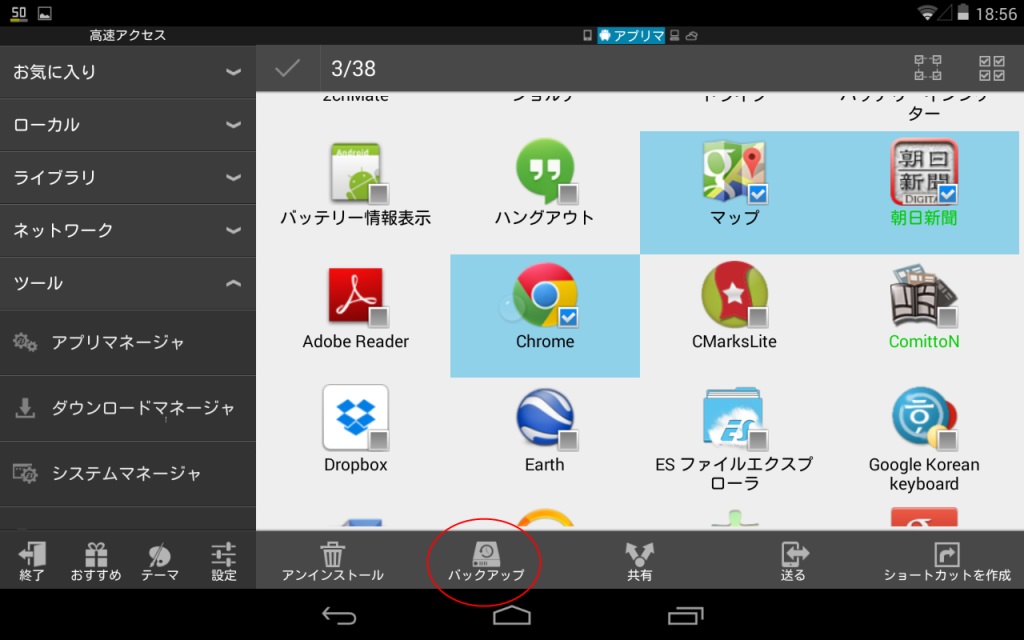Select the ES ファイルエクスプローラ app icon
This screenshot has width=1024, height=640.
click(733, 419)
